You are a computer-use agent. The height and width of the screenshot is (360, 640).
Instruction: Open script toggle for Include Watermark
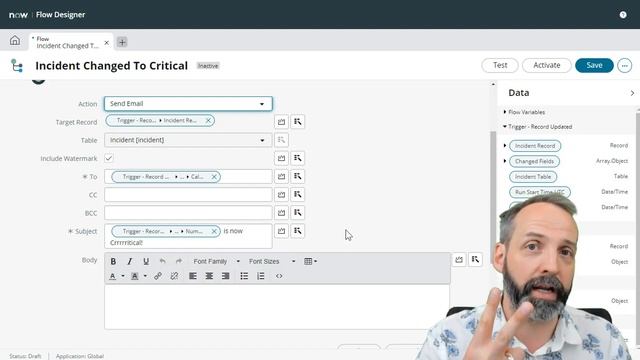(281, 158)
